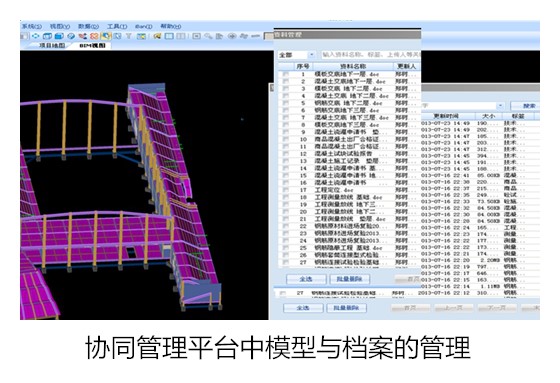Image resolution: width=560 pixels, height=383 pixels.
Task: Tick checkbox for row 17 工程定位
Action: 286,190
